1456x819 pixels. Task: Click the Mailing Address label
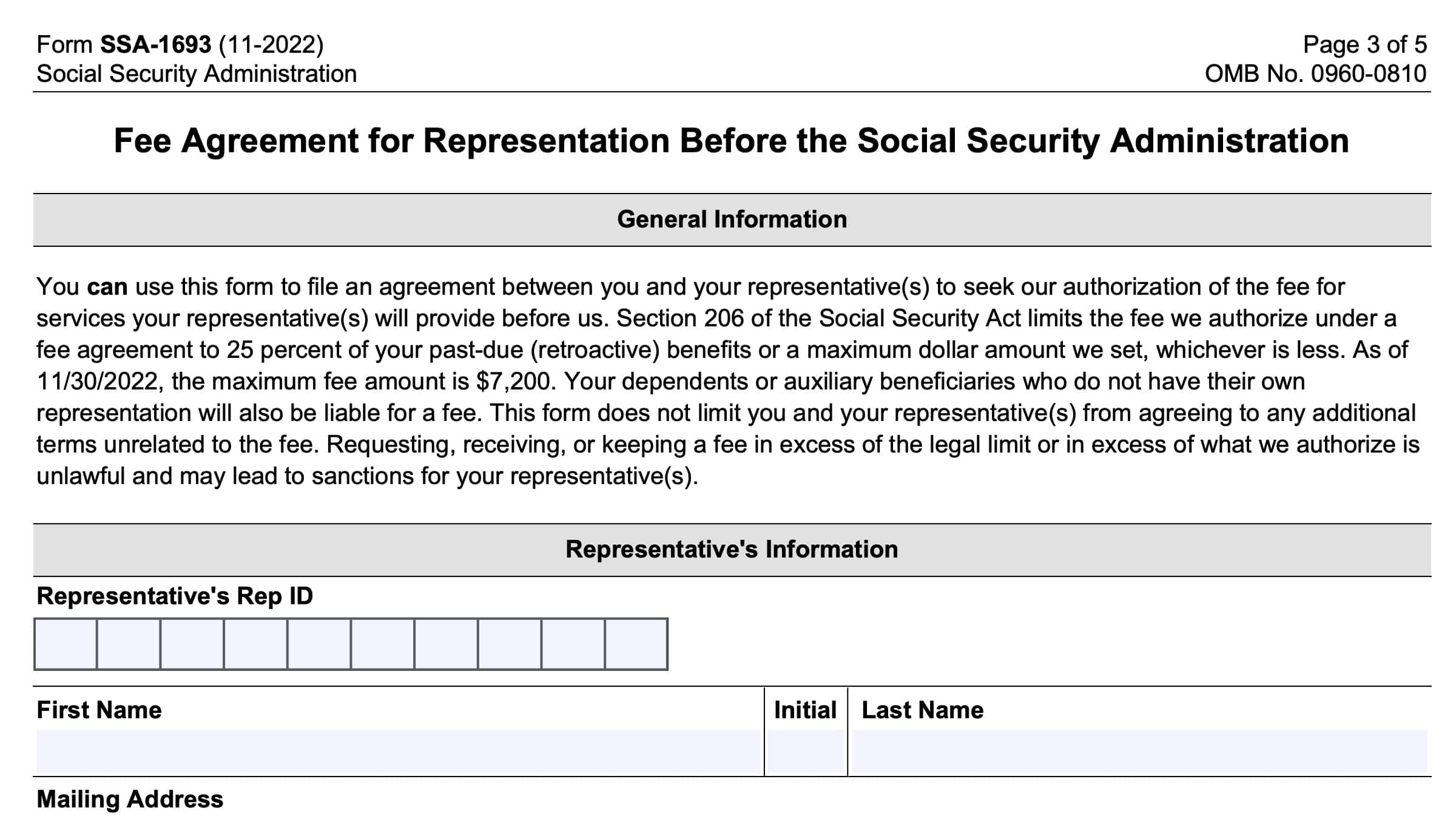tap(130, 800)
